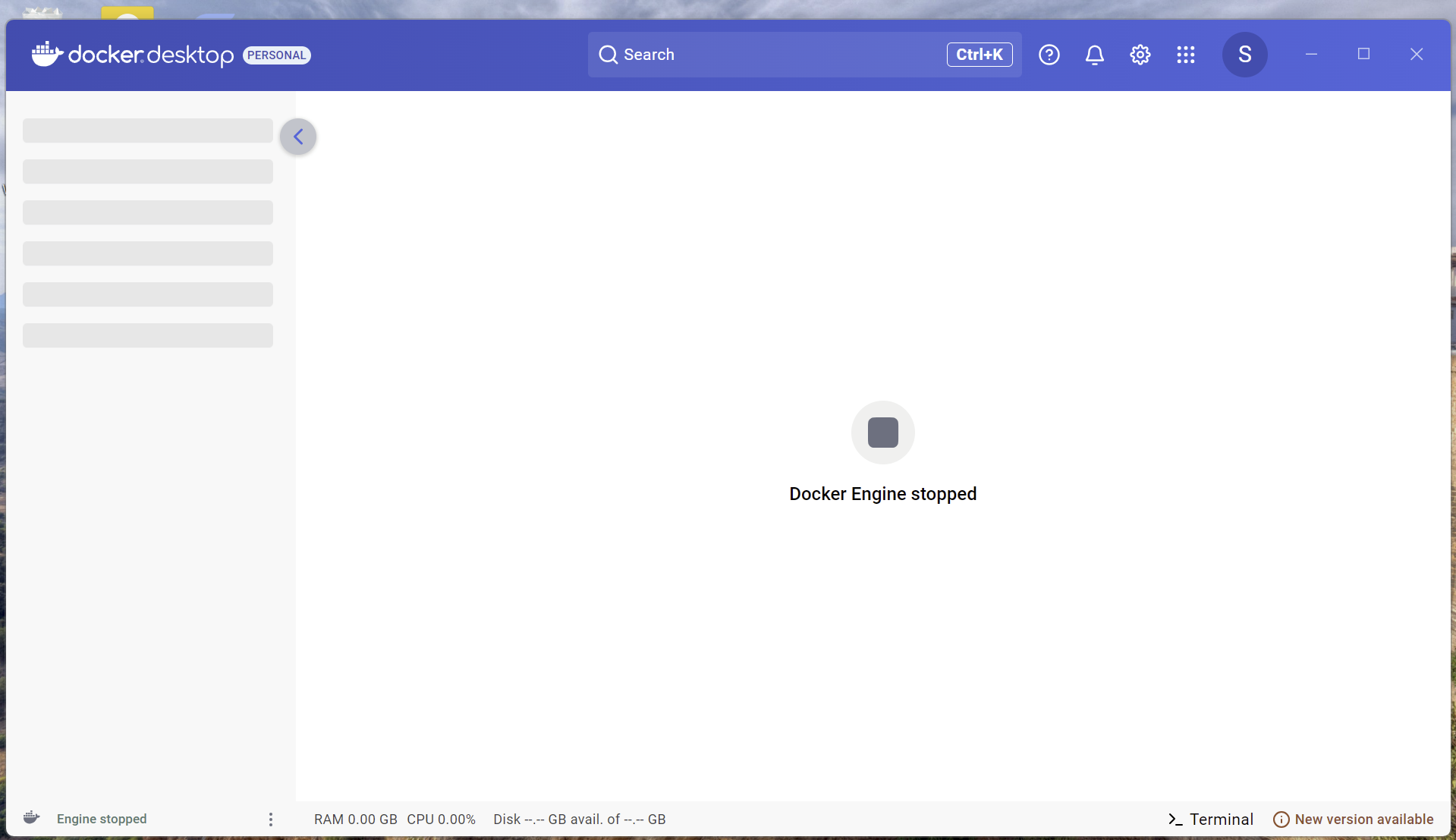This screenshot has width=1456, height=840.
Task: Select the last sidebar placeholder item
Action: pyautogui.click(x=148, y=335)
